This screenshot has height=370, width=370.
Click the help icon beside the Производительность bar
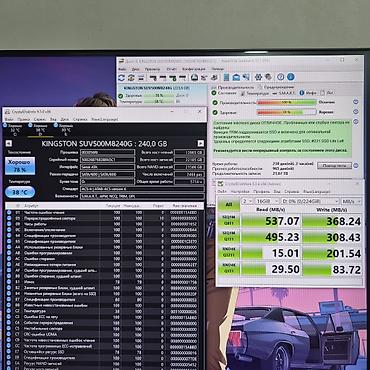356,102
